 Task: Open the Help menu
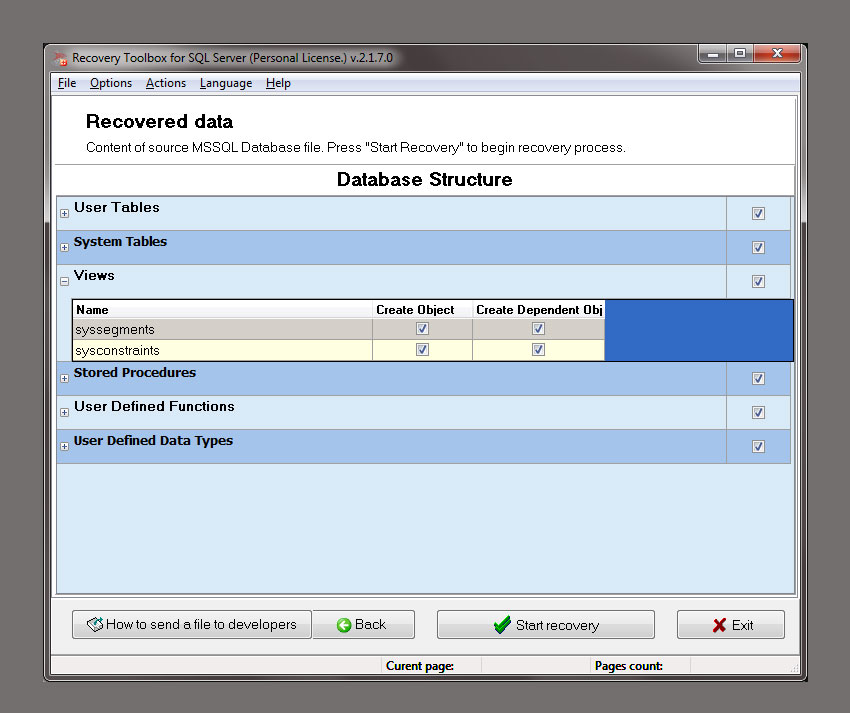(278, 83)
